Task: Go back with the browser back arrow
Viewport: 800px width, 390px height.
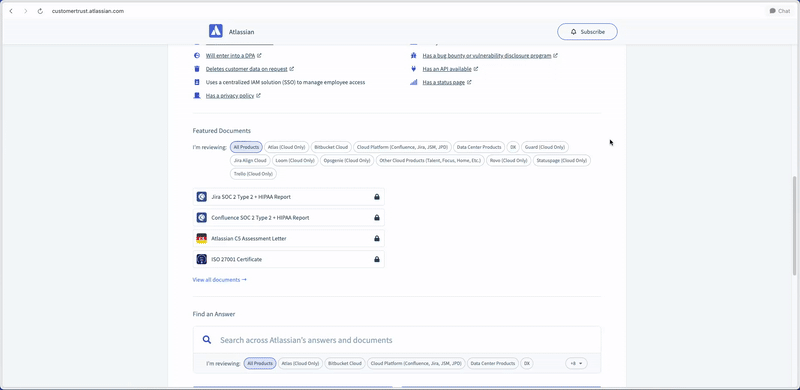Action: pos(11,11)
